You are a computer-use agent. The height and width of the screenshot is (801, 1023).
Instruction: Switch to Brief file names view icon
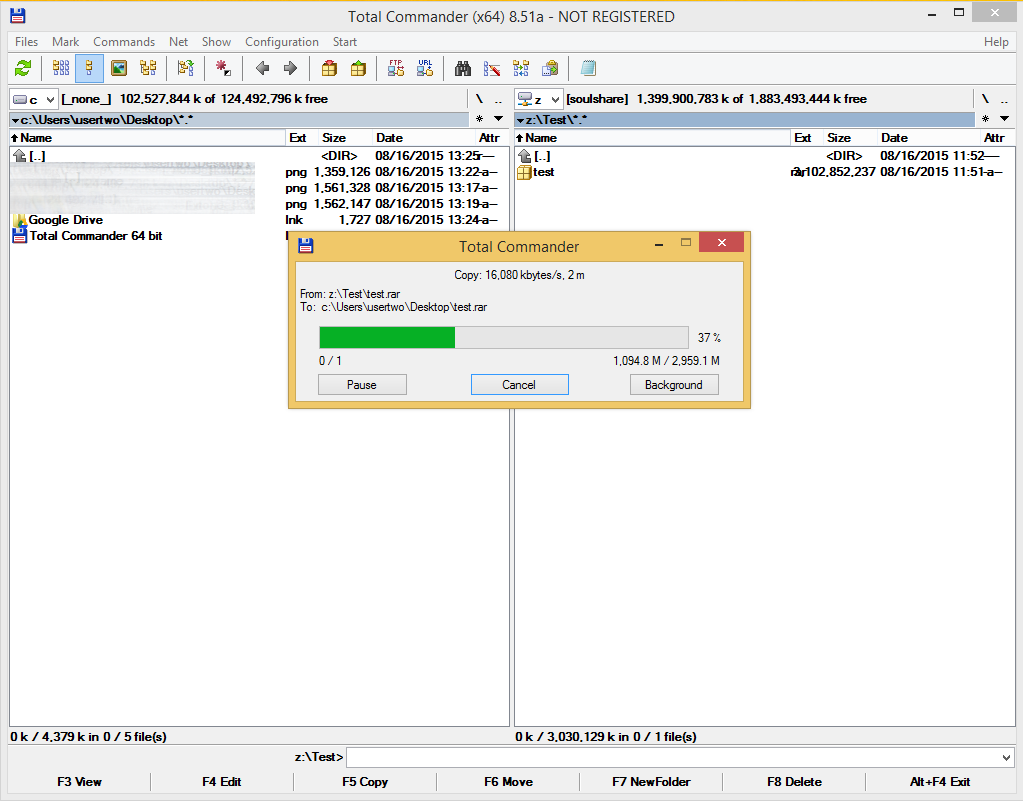click(61, 68)
